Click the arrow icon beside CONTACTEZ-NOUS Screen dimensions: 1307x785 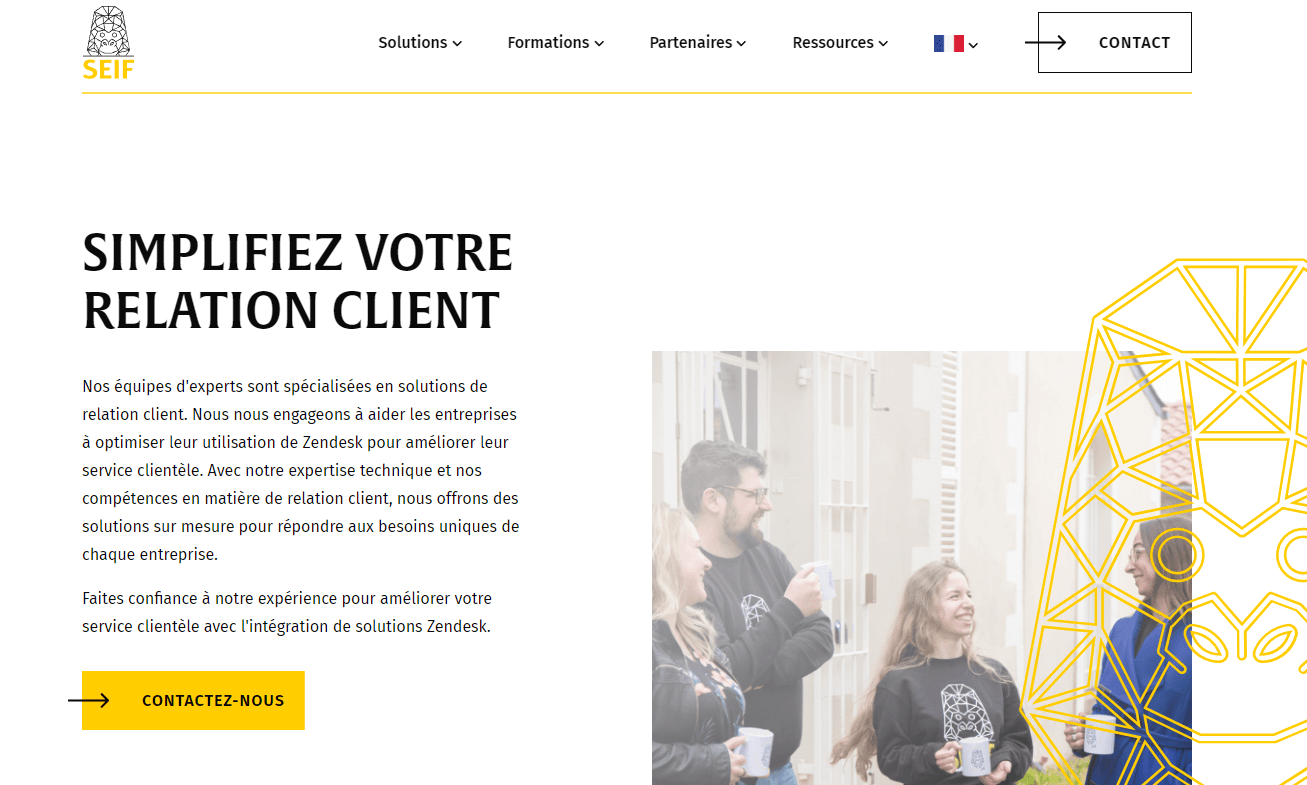pyautogui.click(x=88, y=700)
